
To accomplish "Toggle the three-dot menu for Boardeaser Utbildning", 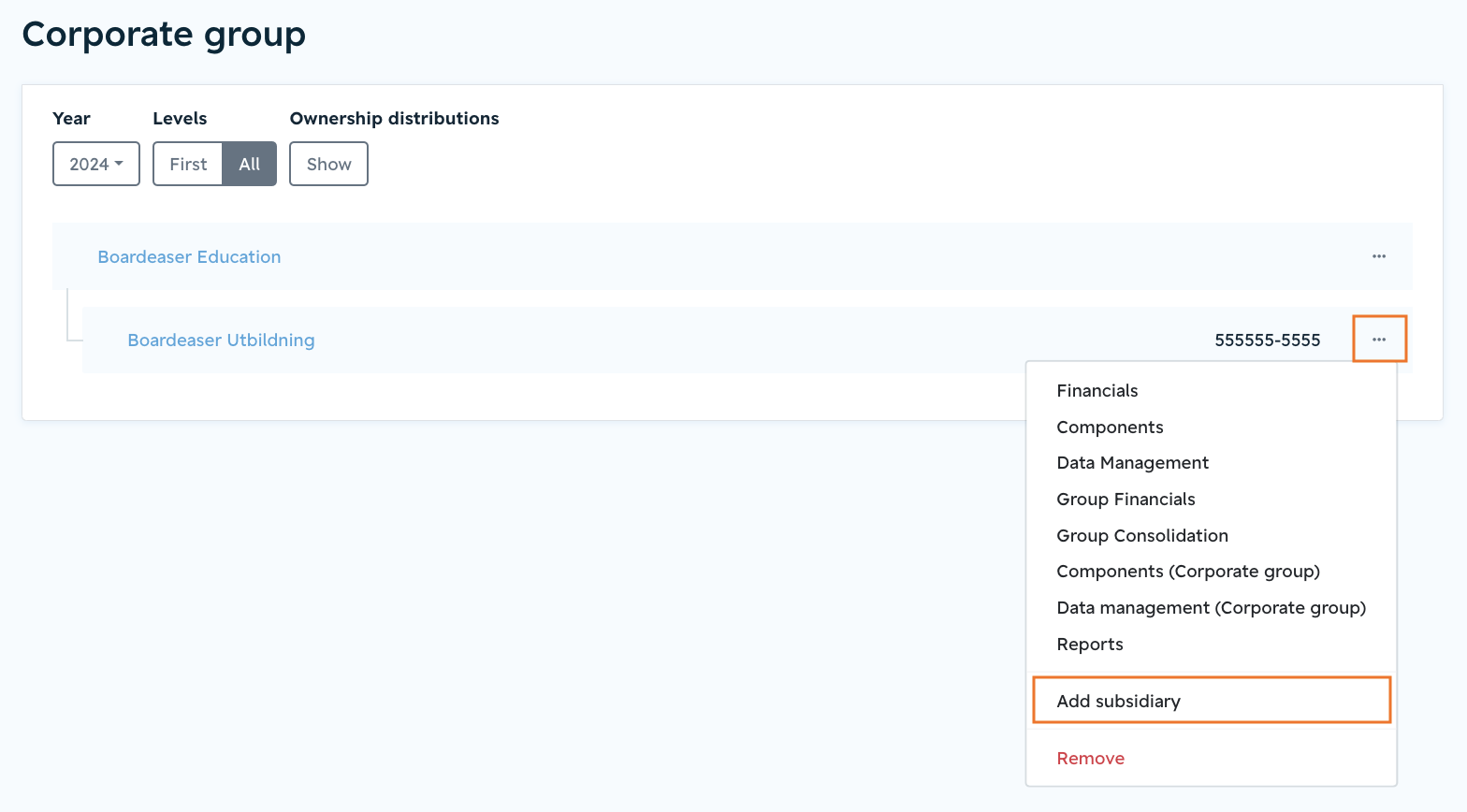I will coord(1379,340).
